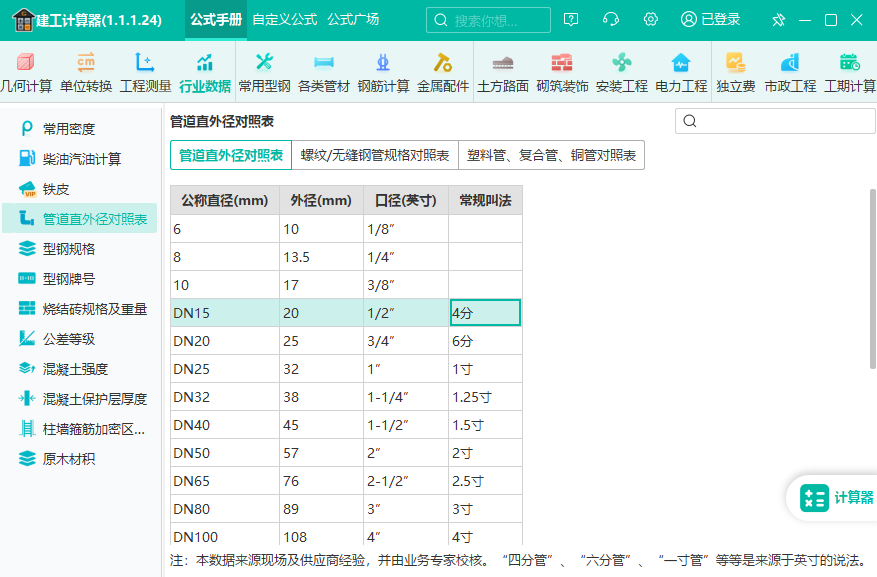This screenshot has width=877, height=577.
Task: Open customer service headset icon
Action: 611,20
